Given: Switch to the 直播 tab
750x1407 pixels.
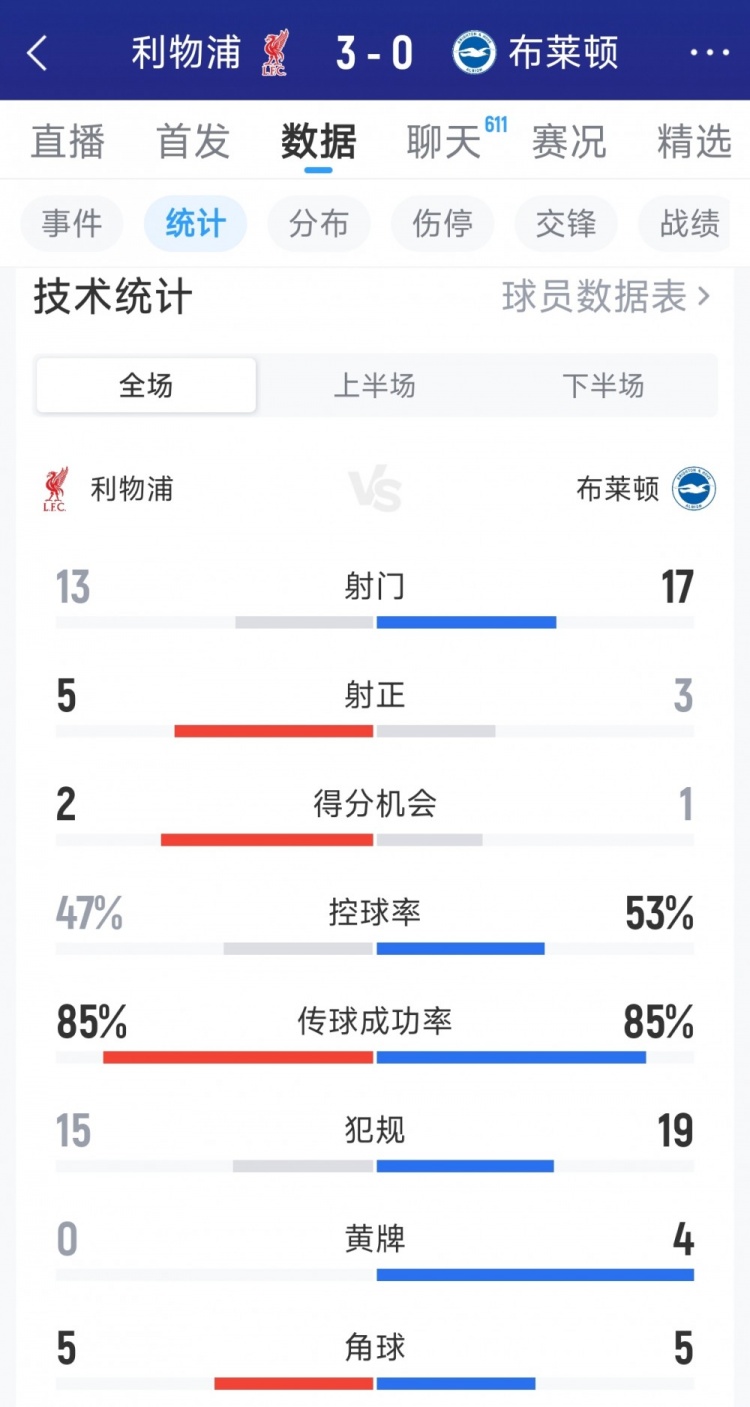Looking at the screenshot, I should pyautogui.click(x=67, y=142).
